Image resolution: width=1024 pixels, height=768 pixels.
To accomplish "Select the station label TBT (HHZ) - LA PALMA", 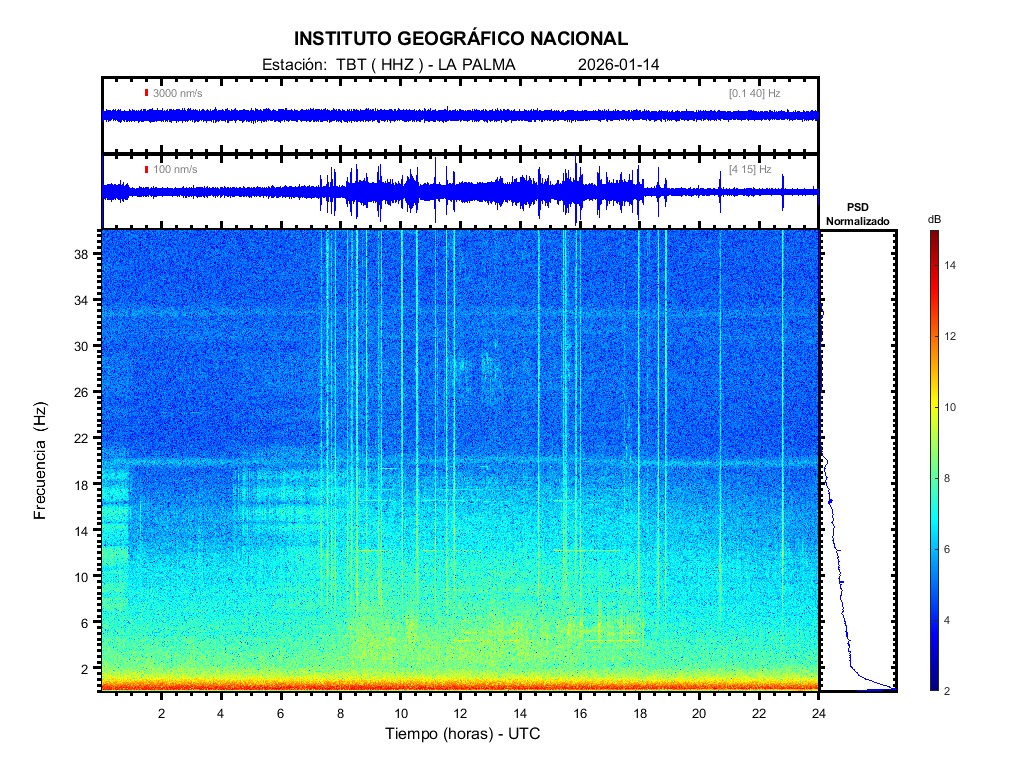I will coord(387,65).
